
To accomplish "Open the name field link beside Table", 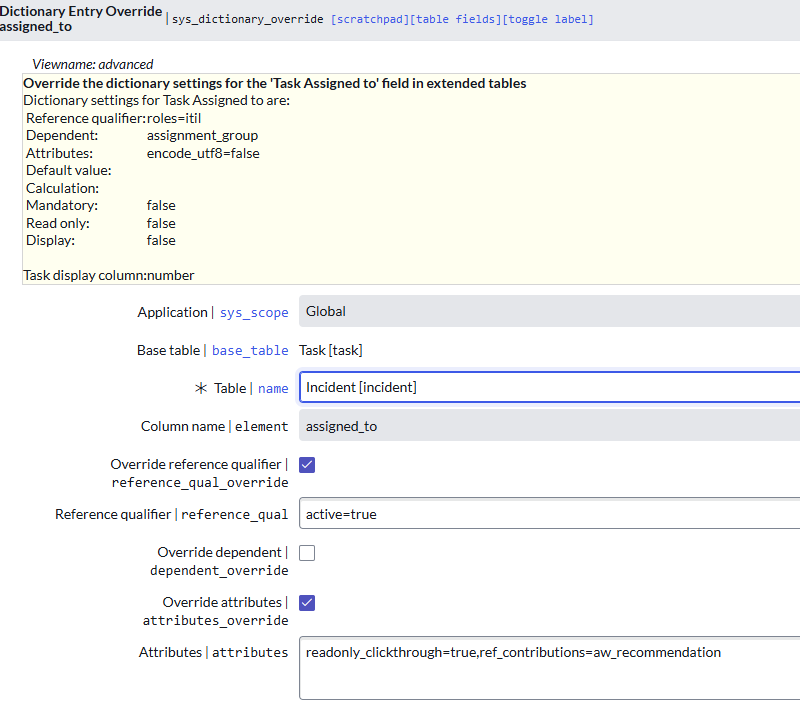I will 273,388.
